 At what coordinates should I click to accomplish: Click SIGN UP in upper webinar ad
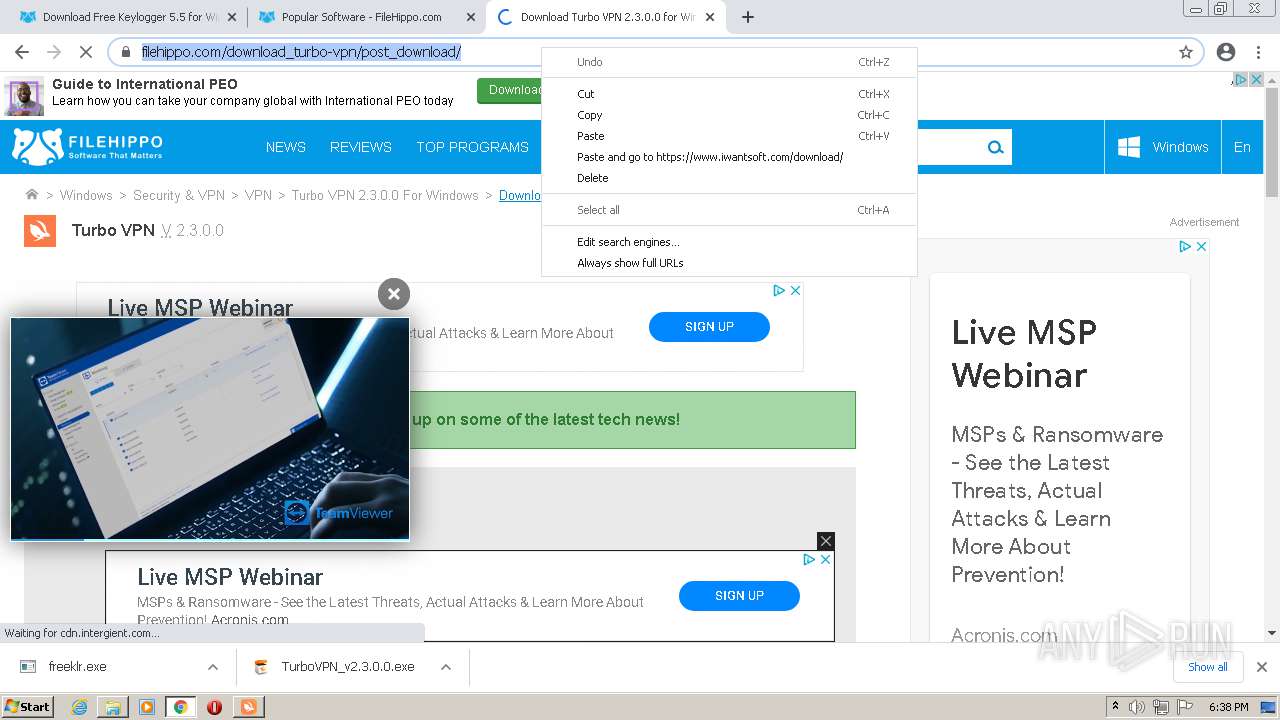[x=709, y=327]
